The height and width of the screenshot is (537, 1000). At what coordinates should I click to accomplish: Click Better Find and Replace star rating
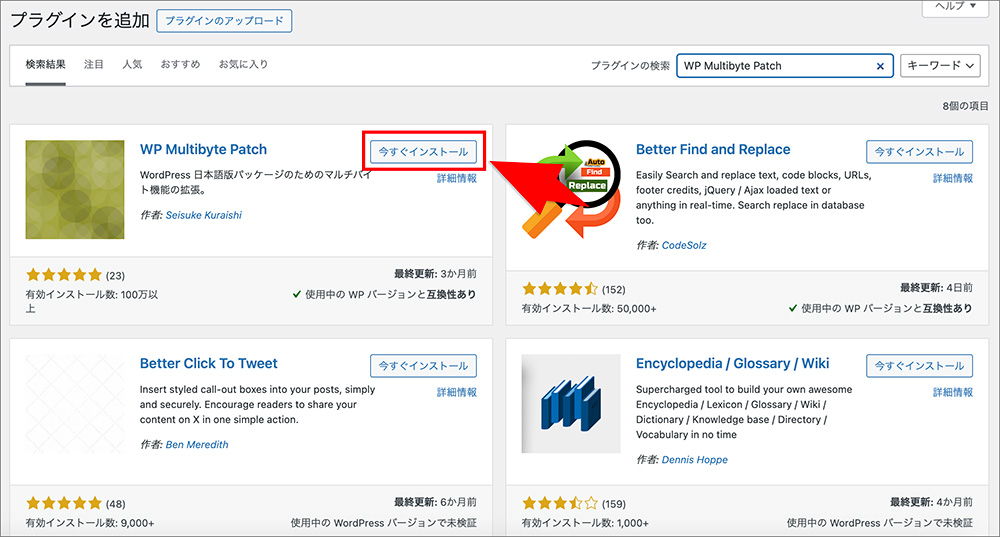560,289
